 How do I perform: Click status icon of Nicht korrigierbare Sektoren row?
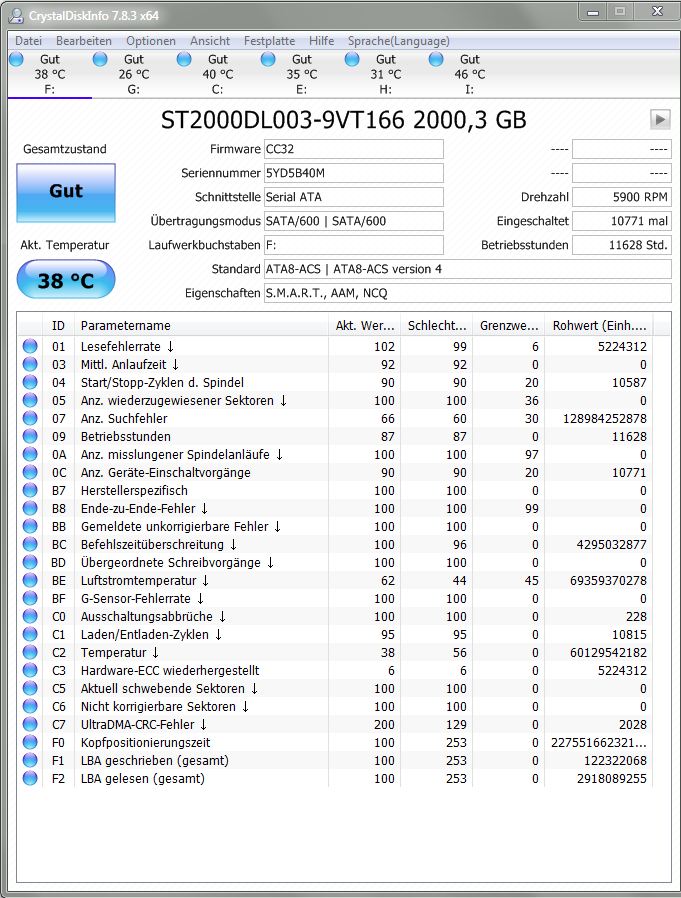click(30, 706)
